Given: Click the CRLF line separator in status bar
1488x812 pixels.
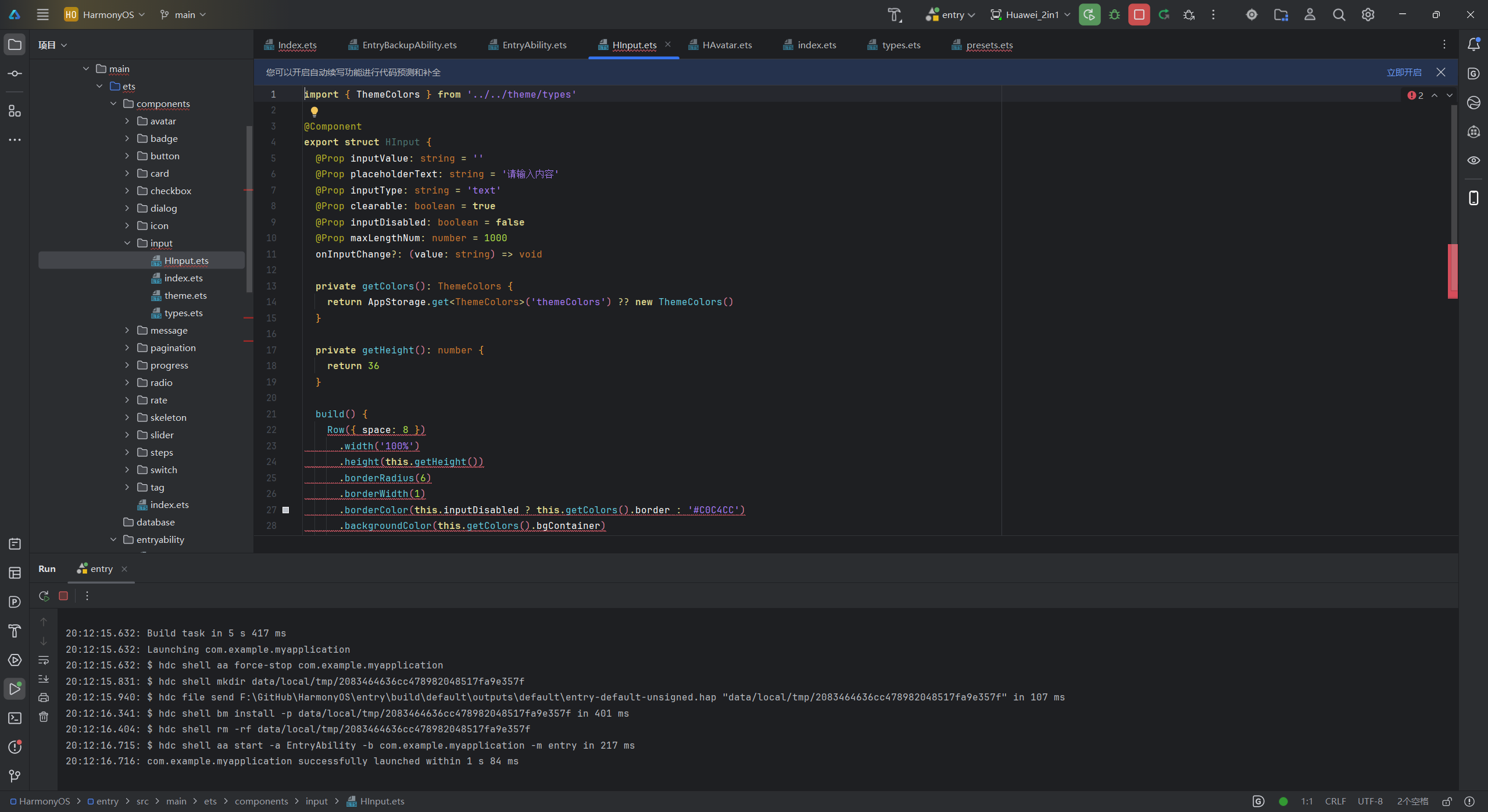Looking at the screenshot, I should click(1335, 802).
